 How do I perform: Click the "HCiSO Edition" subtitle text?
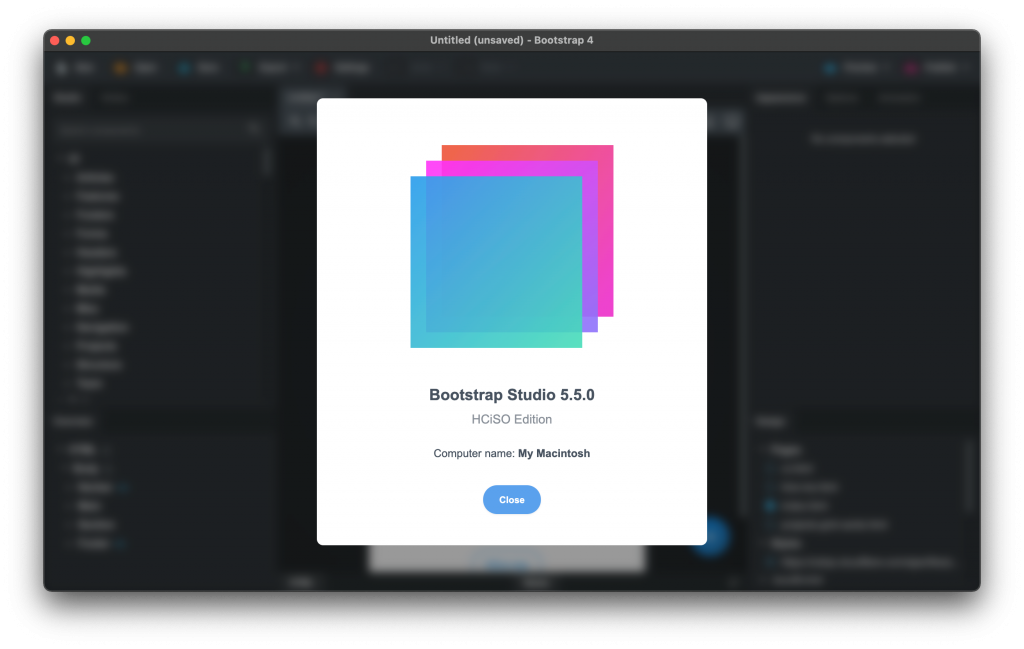pyautogui.click(x=511, y=419)
